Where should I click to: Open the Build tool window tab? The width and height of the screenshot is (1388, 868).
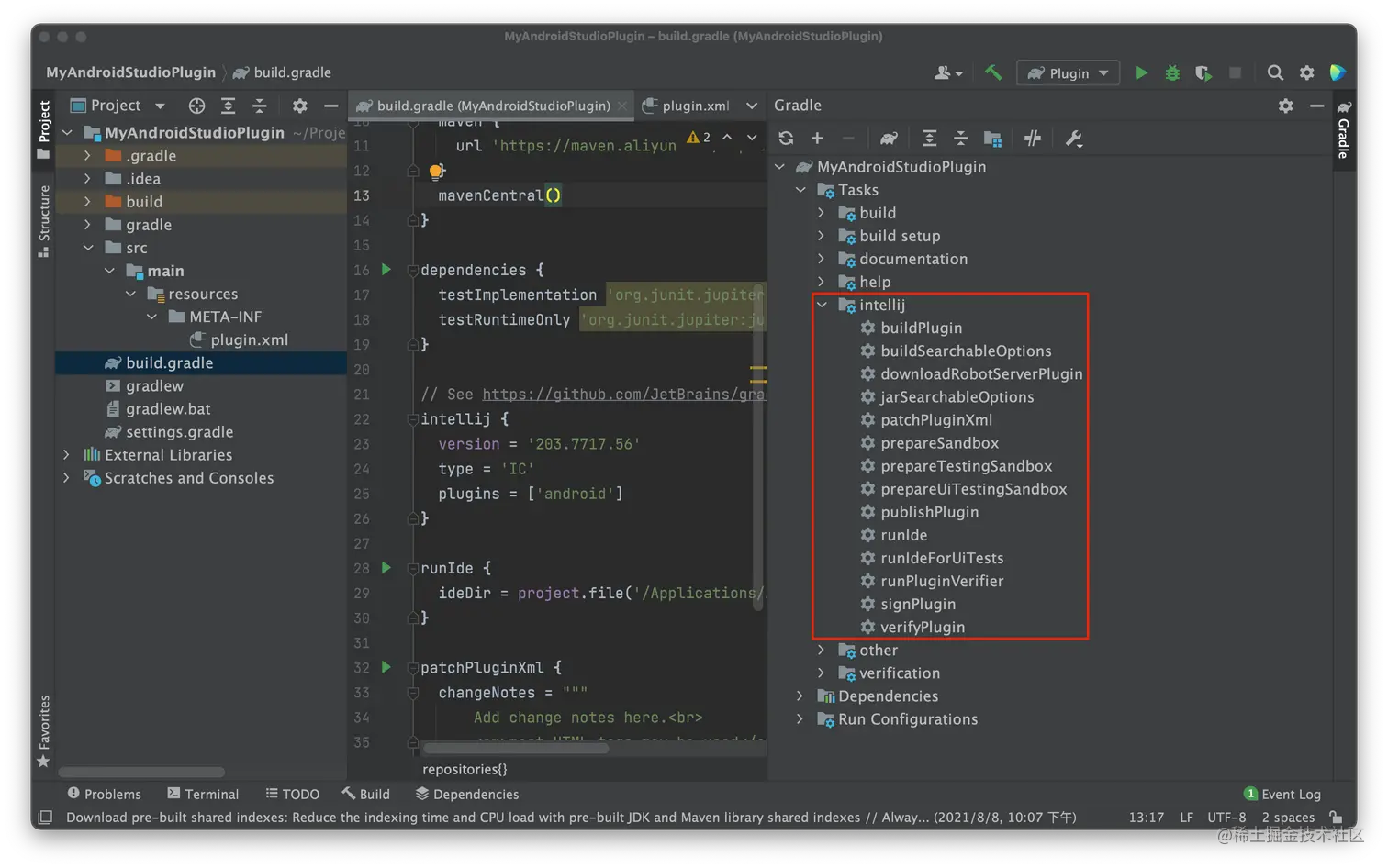click(366, 794)
